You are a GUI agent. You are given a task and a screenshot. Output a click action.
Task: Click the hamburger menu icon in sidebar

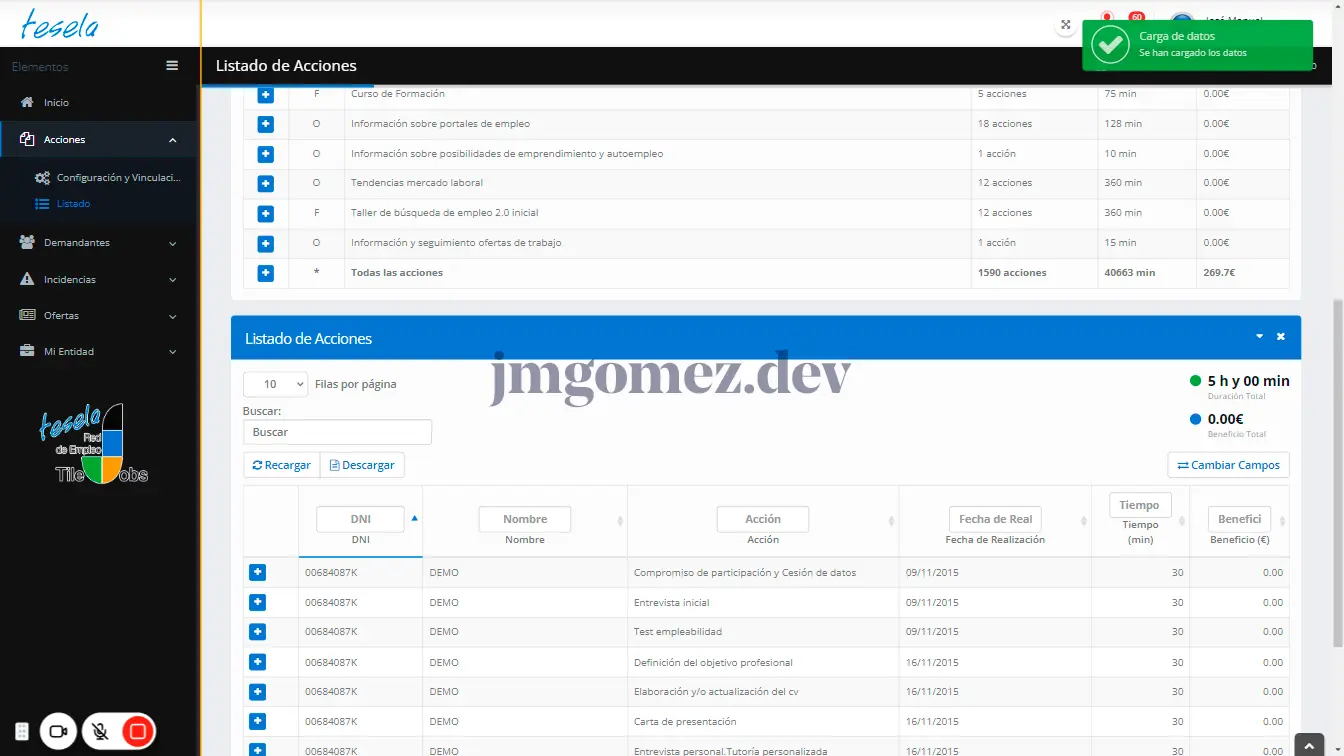tap(172, 66)
